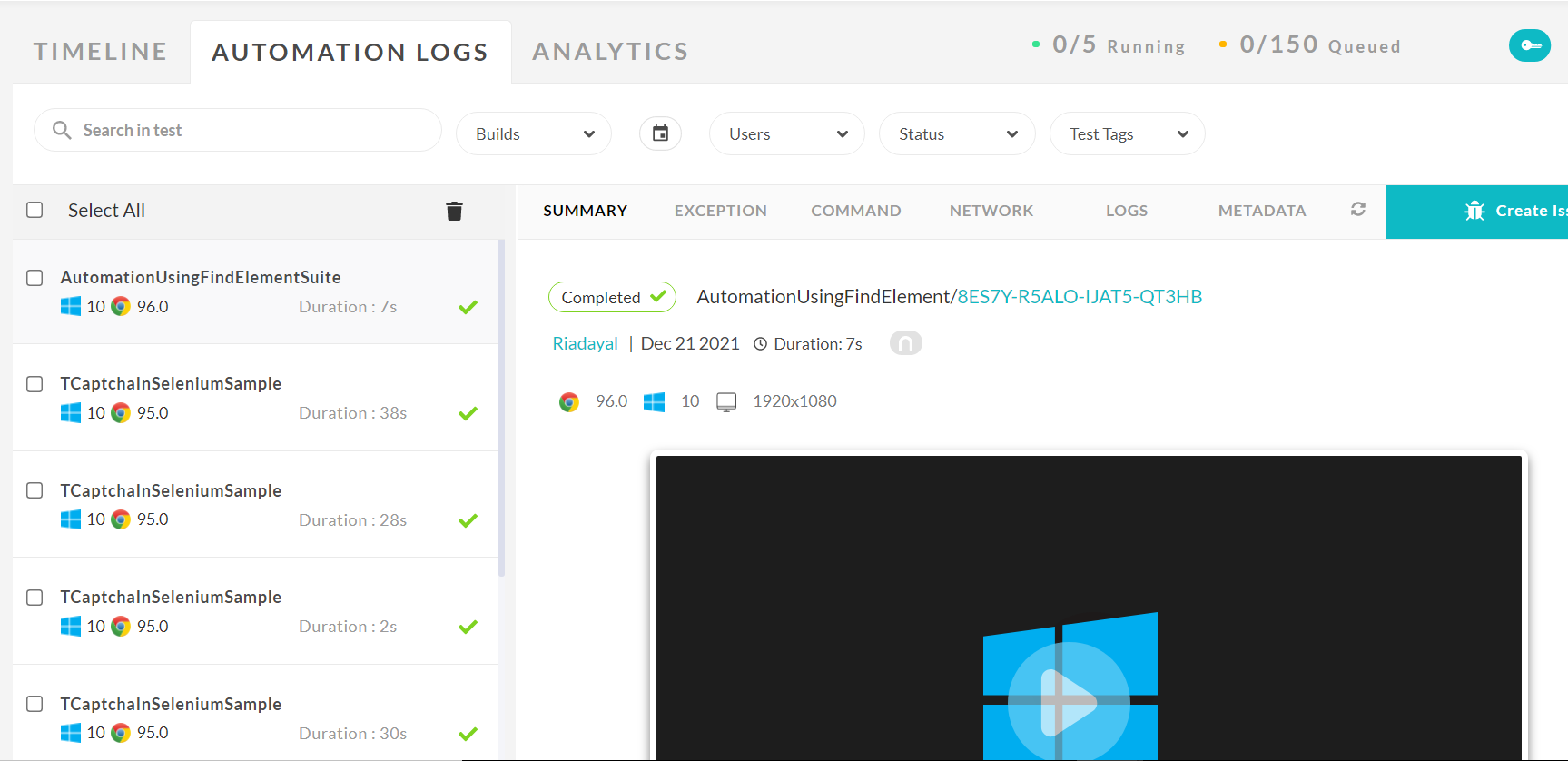Show the Summary tab
The image size is (1568, 761).
click(x=586, y=211)
